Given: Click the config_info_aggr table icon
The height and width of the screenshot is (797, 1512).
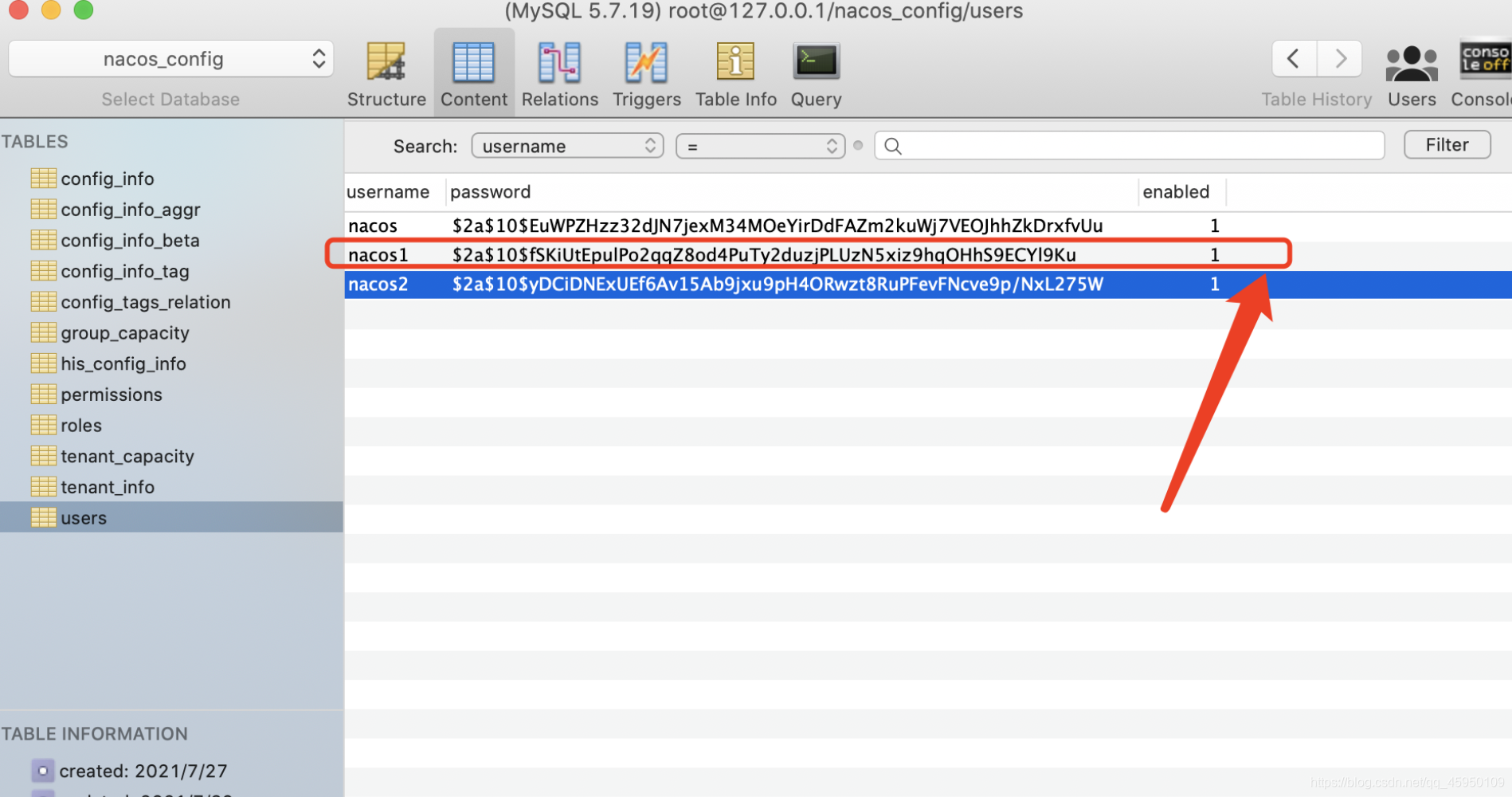Looking at the screenshot, I should tap(43, 209).
